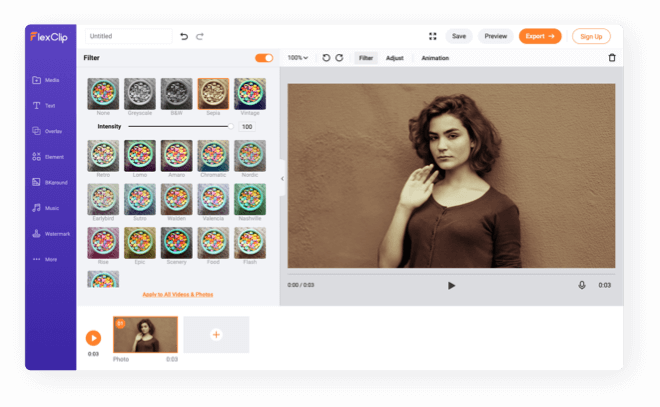Select the Scenery filter
Image resolution: width=660 pixels, height=407 pixels.
[x=176, y=243]
